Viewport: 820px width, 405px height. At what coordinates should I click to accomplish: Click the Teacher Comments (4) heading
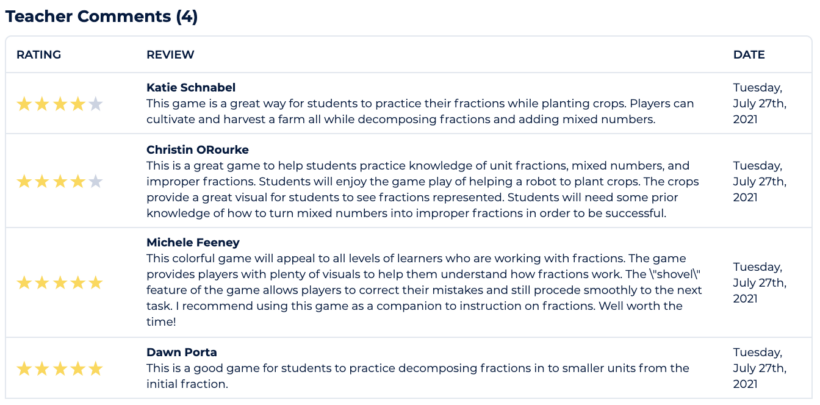pyautogui.click(x=102, y=16)
